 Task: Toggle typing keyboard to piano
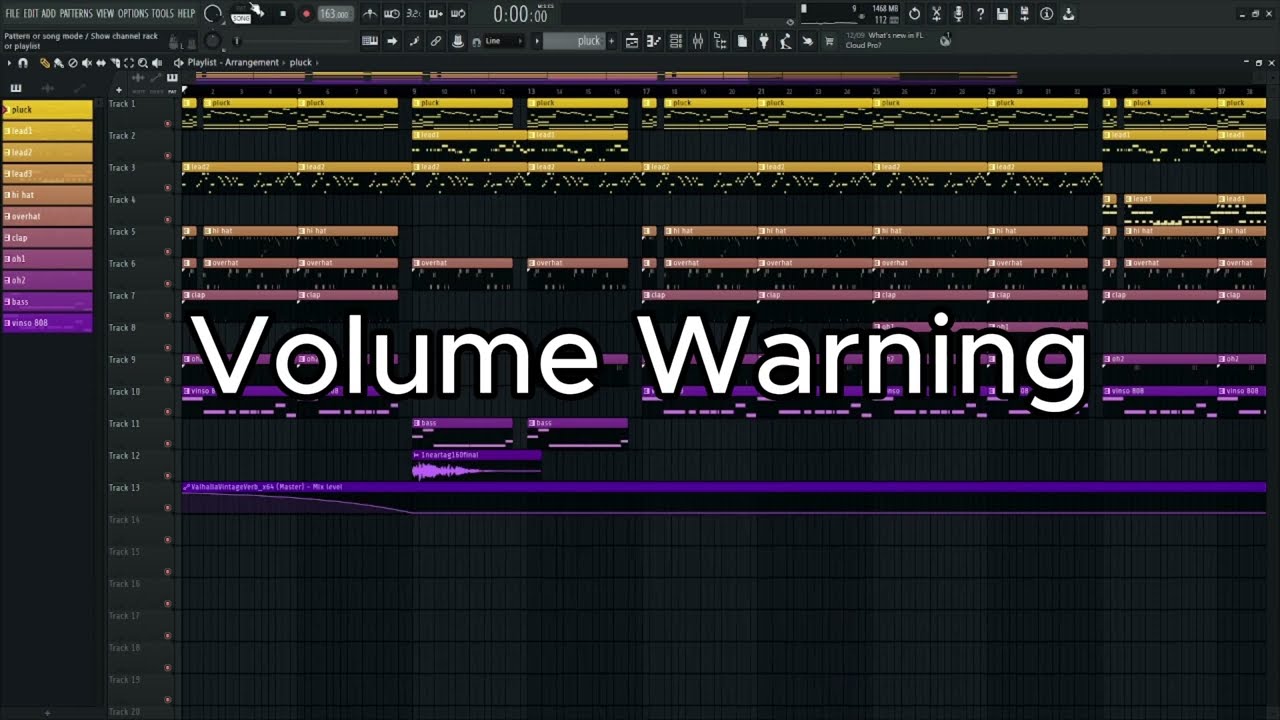click(370, 41)
